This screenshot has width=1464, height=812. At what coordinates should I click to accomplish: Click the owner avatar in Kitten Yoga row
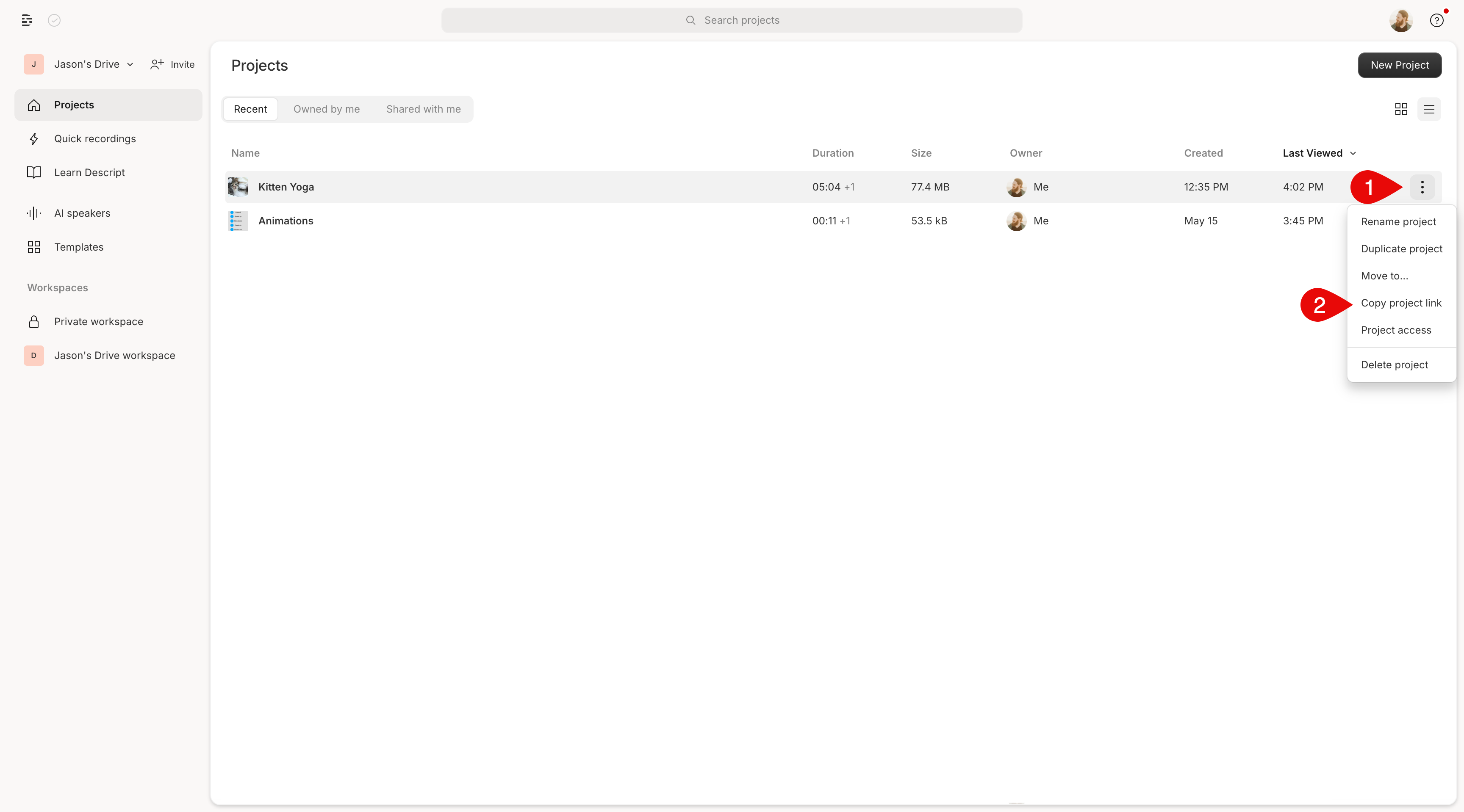[x=1016, y=187]
